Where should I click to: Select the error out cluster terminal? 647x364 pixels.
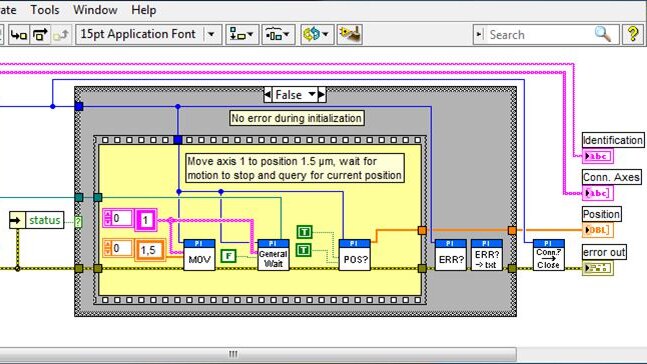click(598, 268)
